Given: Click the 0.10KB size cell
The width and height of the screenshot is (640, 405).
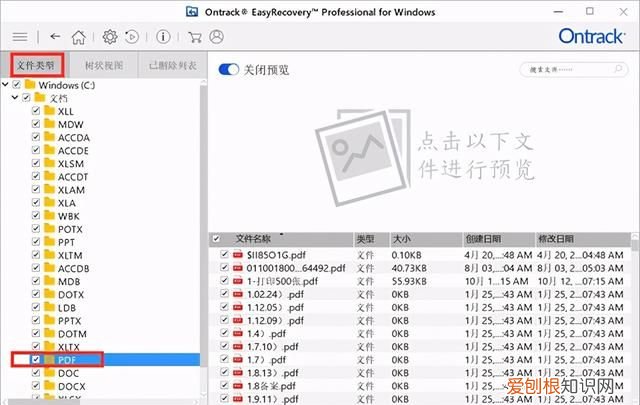Looking at the screenshot, I should point(406,255).
